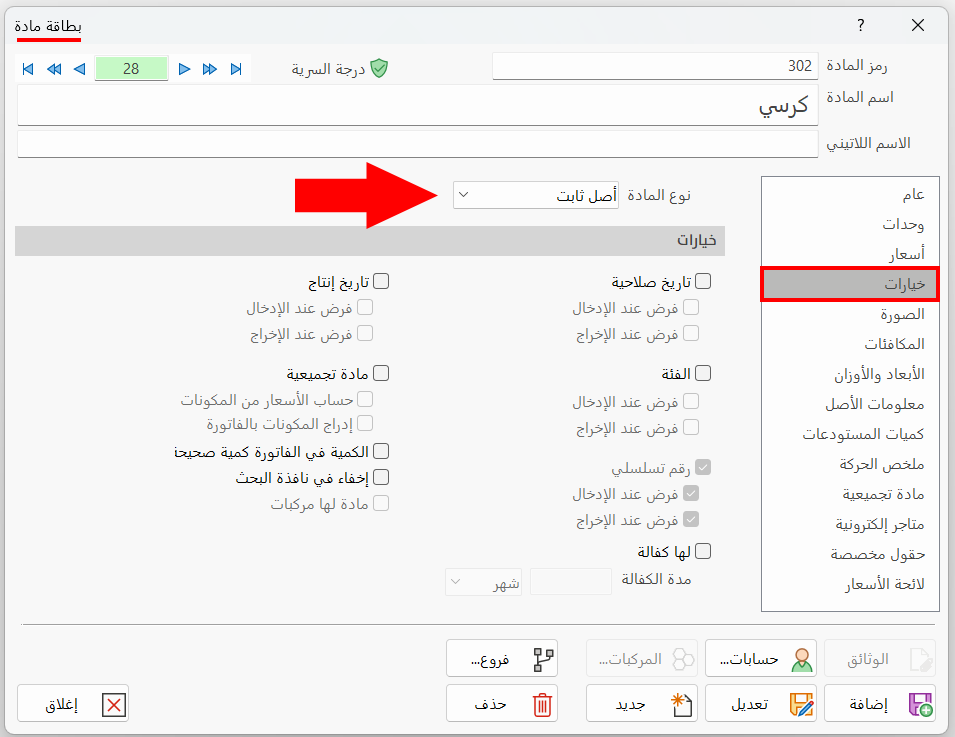The width and height of the screenshot is (955, 737).
Task: Click the حذف delete button
Action: click(502, 704)
